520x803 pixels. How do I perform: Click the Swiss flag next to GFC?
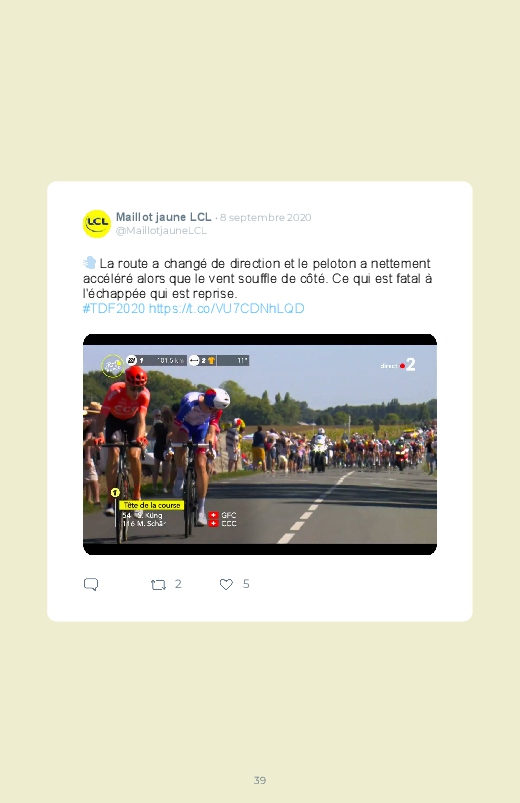[214, 515]
